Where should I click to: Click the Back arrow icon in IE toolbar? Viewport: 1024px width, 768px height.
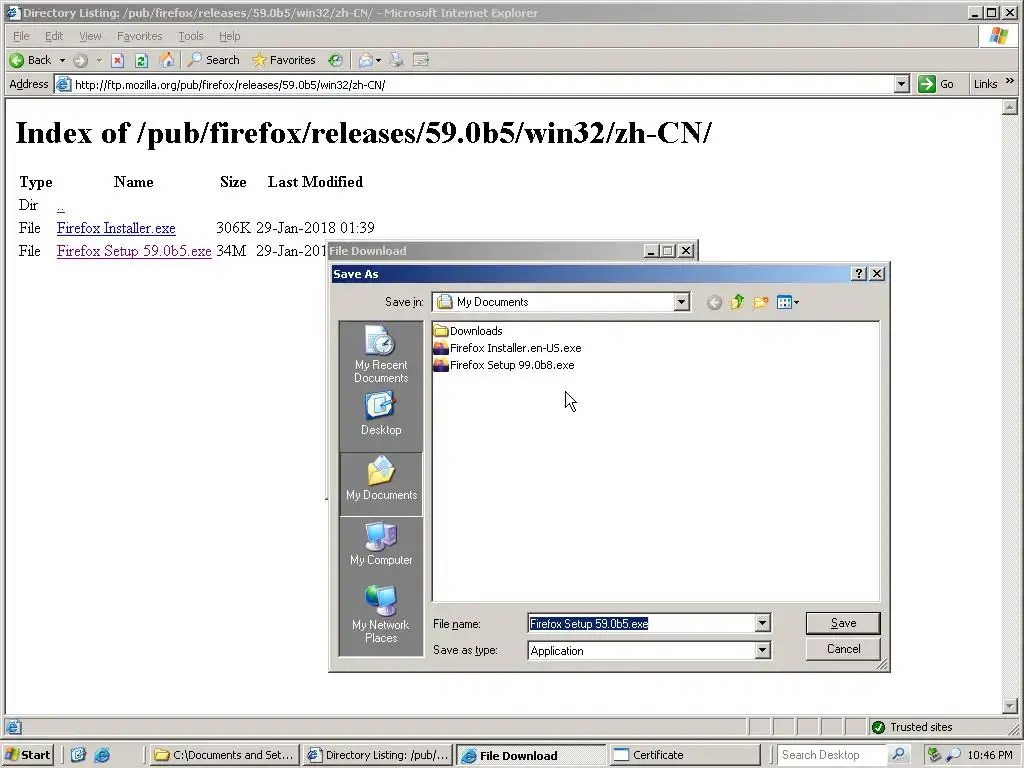[x=17, y=60]
